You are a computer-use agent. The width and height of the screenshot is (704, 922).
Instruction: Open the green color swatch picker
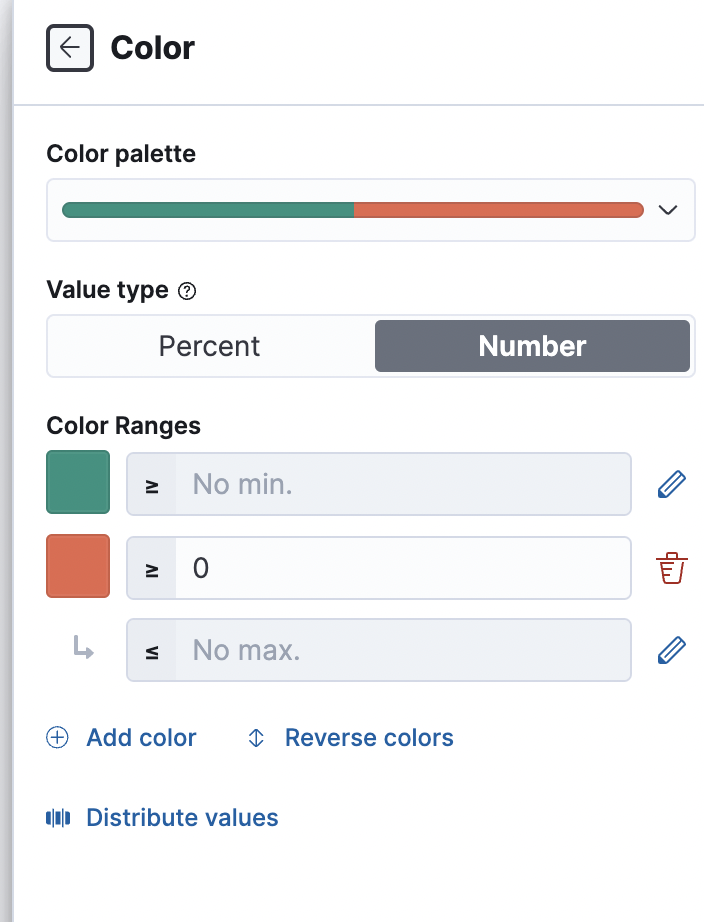click(78, 483)
